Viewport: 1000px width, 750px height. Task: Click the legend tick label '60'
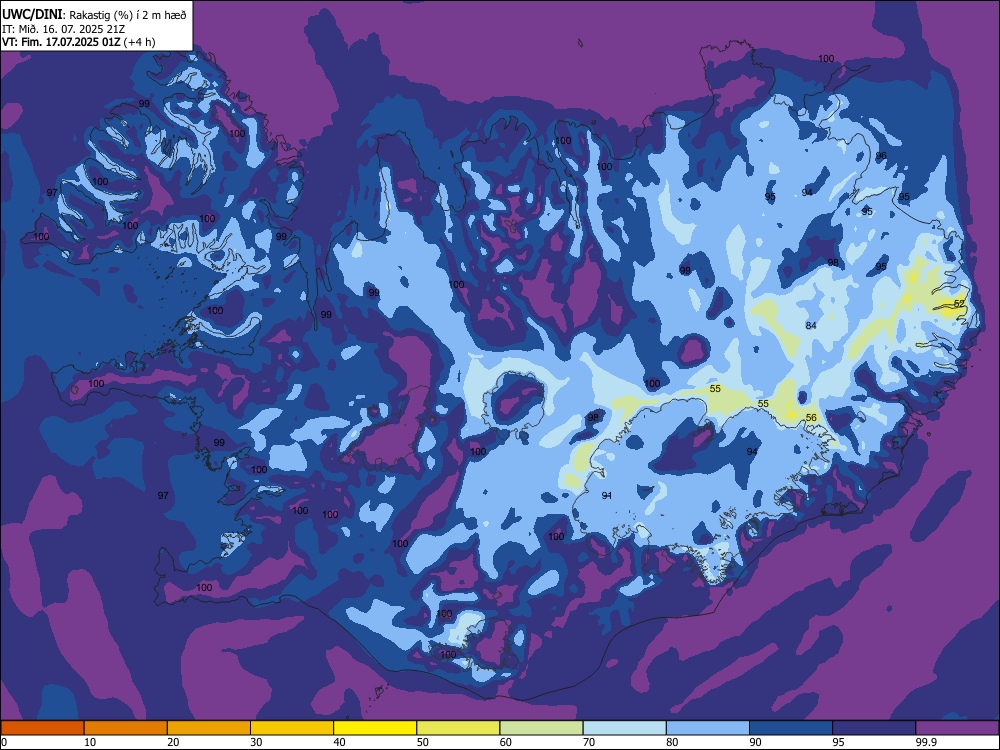coord(506,742)
